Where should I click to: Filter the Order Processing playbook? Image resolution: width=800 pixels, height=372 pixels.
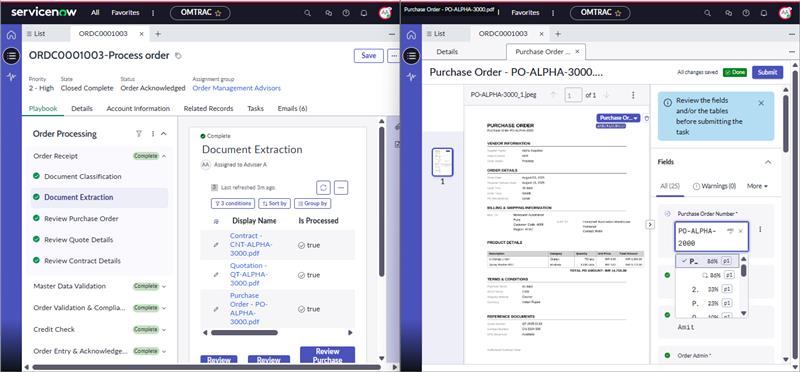[x=138, y=134]
